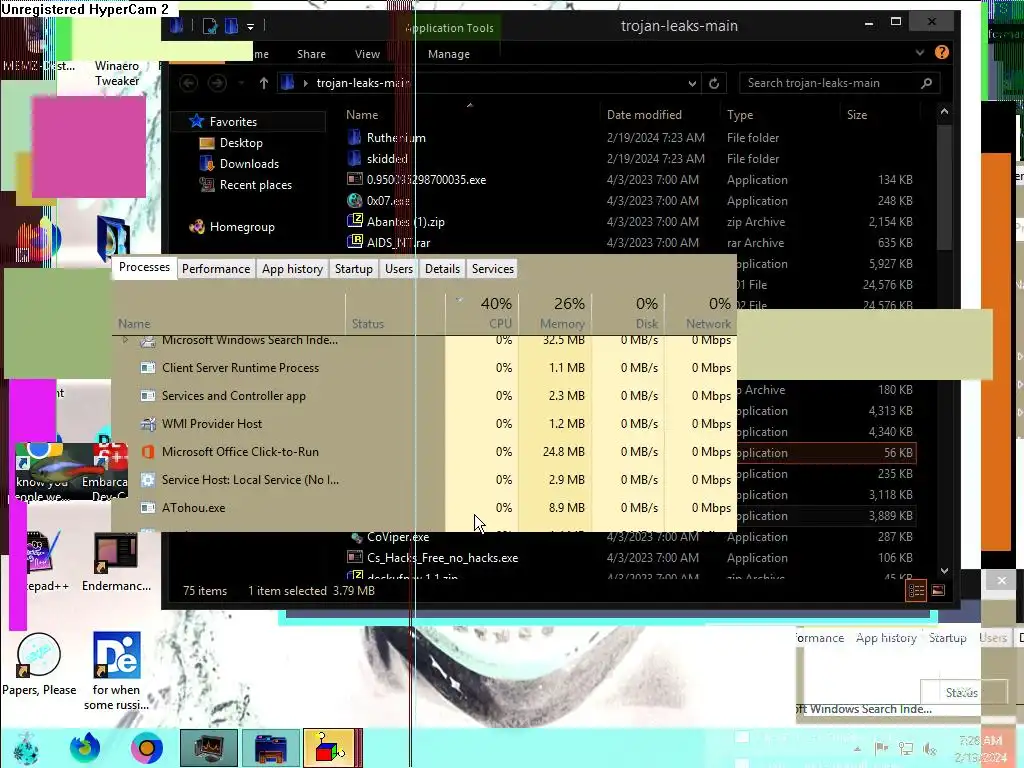The height and width of the screenshot is (768, 1024).
Task: Open the Winaero Tweaker desktop shortcut
Action: (117, 72)
